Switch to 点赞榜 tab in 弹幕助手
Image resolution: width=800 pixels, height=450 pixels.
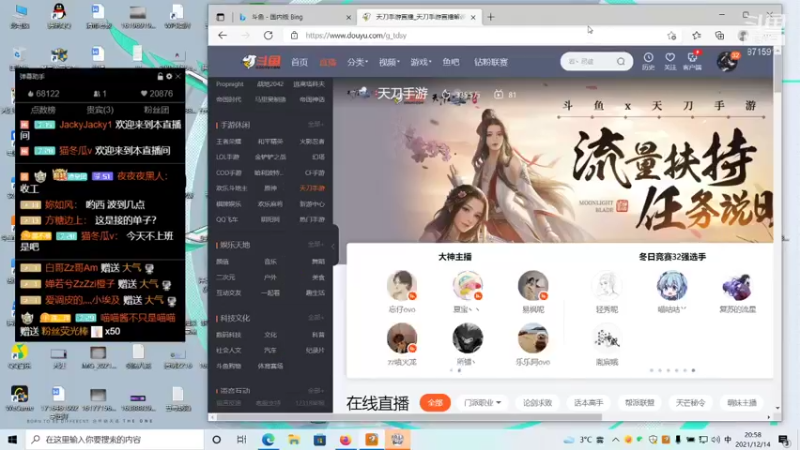43,110
